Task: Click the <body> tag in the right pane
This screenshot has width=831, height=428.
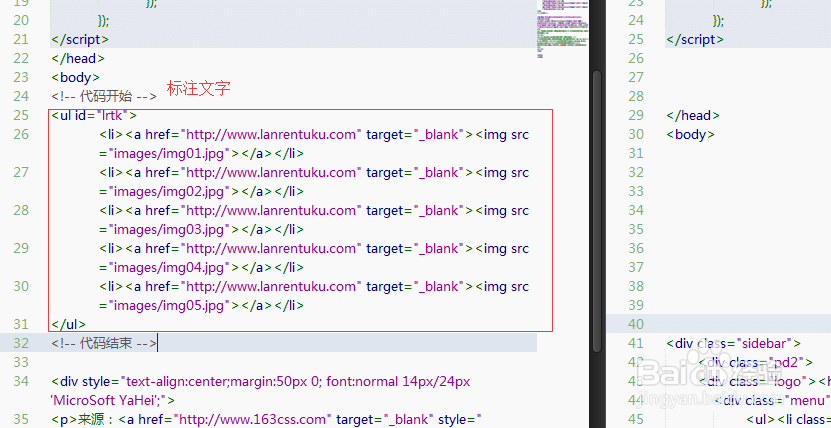Action: pyautogui.click(x=690, y=135)
